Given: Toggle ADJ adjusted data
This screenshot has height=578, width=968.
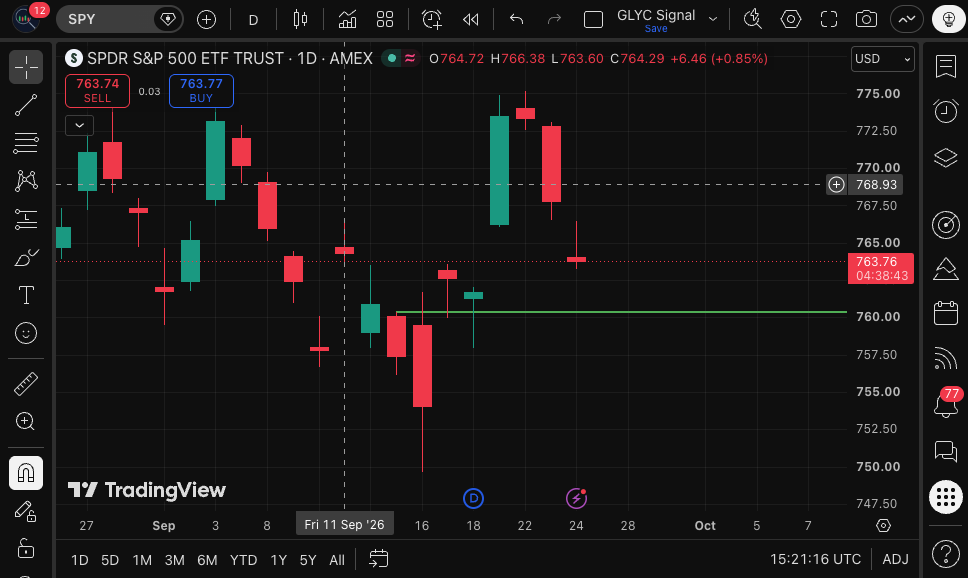Looking at the screenshot, I should coord(895,559).
